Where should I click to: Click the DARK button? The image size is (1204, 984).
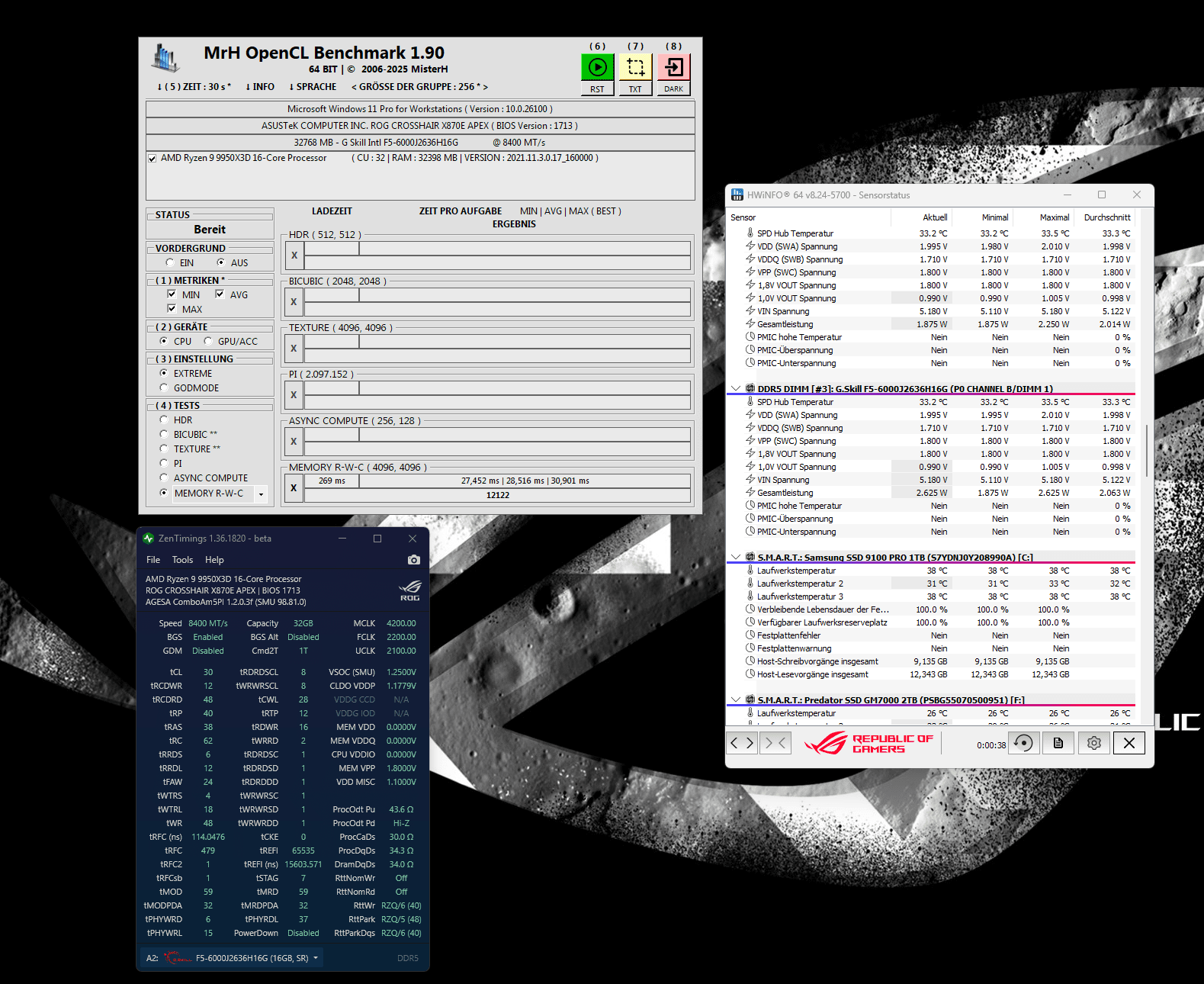click(x=673, y=89)
